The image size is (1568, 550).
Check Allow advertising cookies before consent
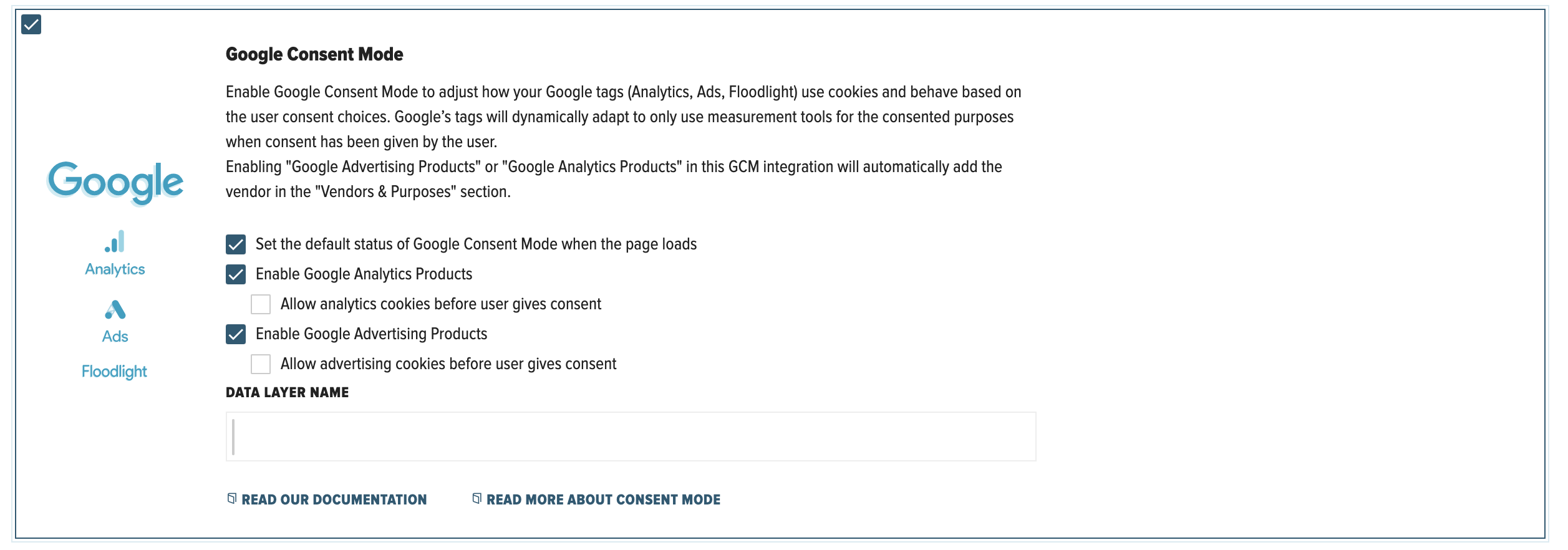pyautogui.click(x=261, y=364)
